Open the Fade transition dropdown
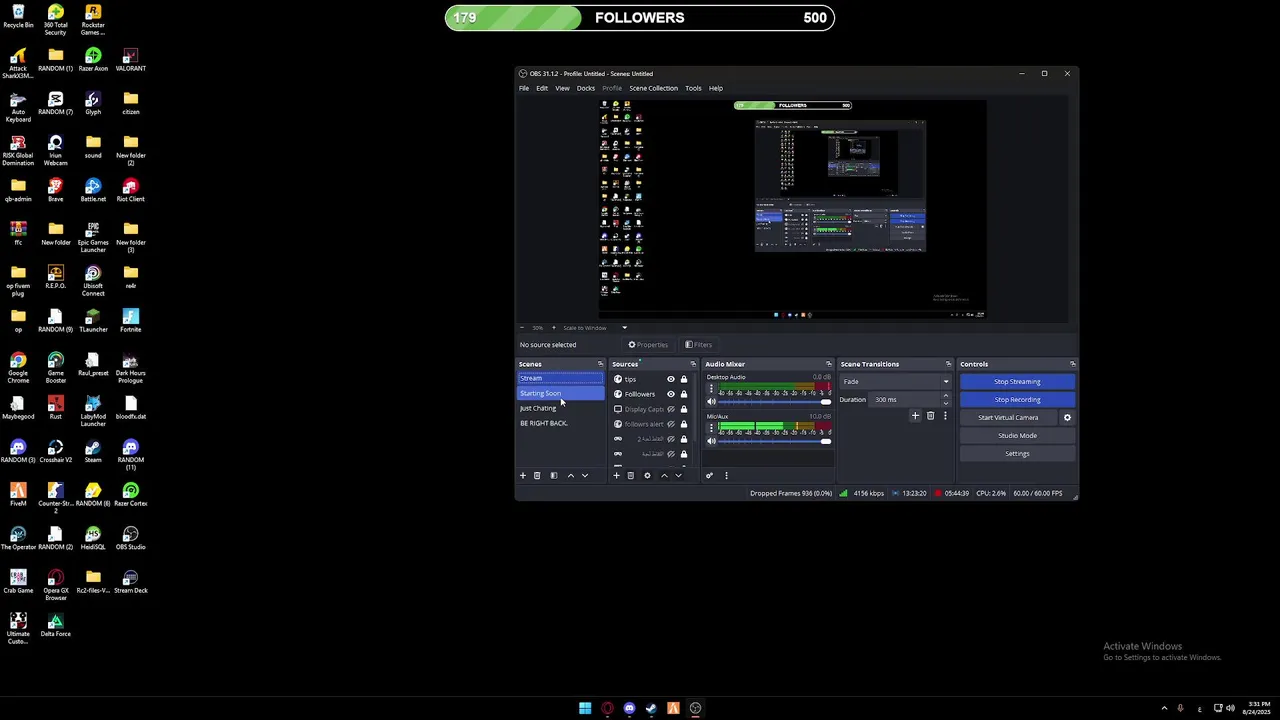The height and width of the screenshot is (720, 1280). (895, 381)
